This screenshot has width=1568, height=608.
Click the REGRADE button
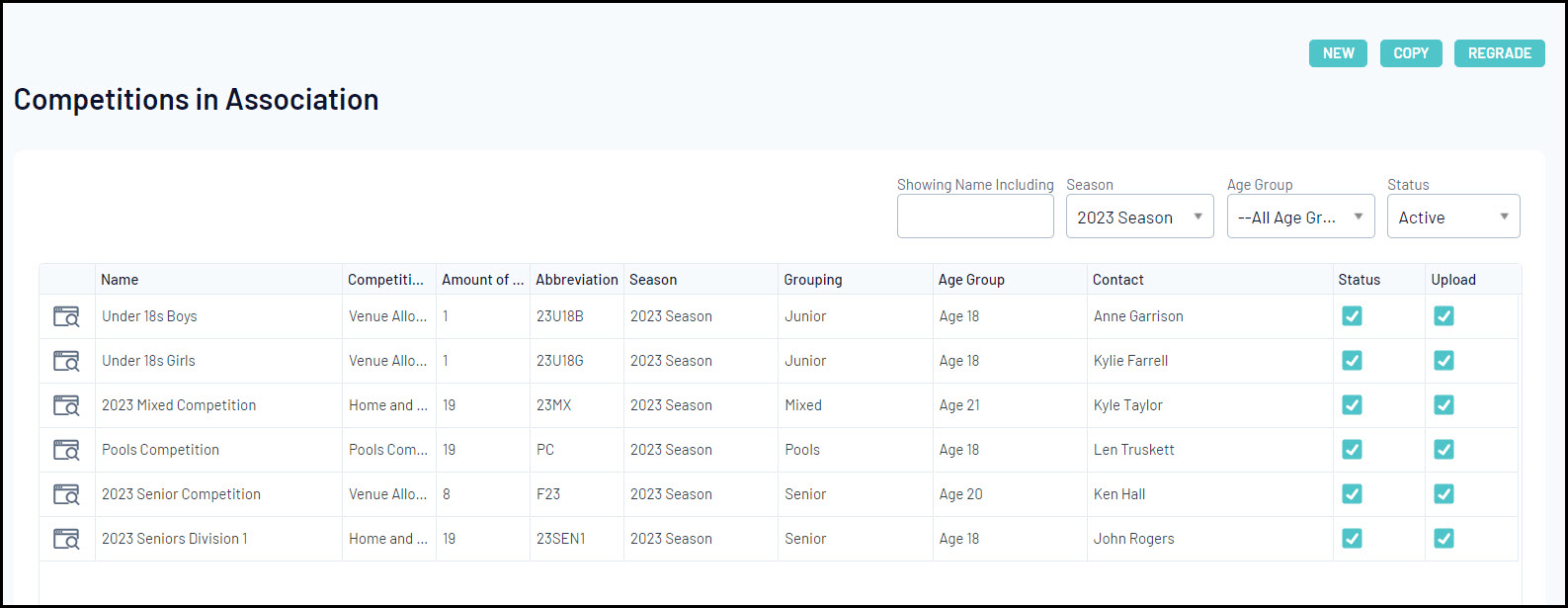(1499, 53)
